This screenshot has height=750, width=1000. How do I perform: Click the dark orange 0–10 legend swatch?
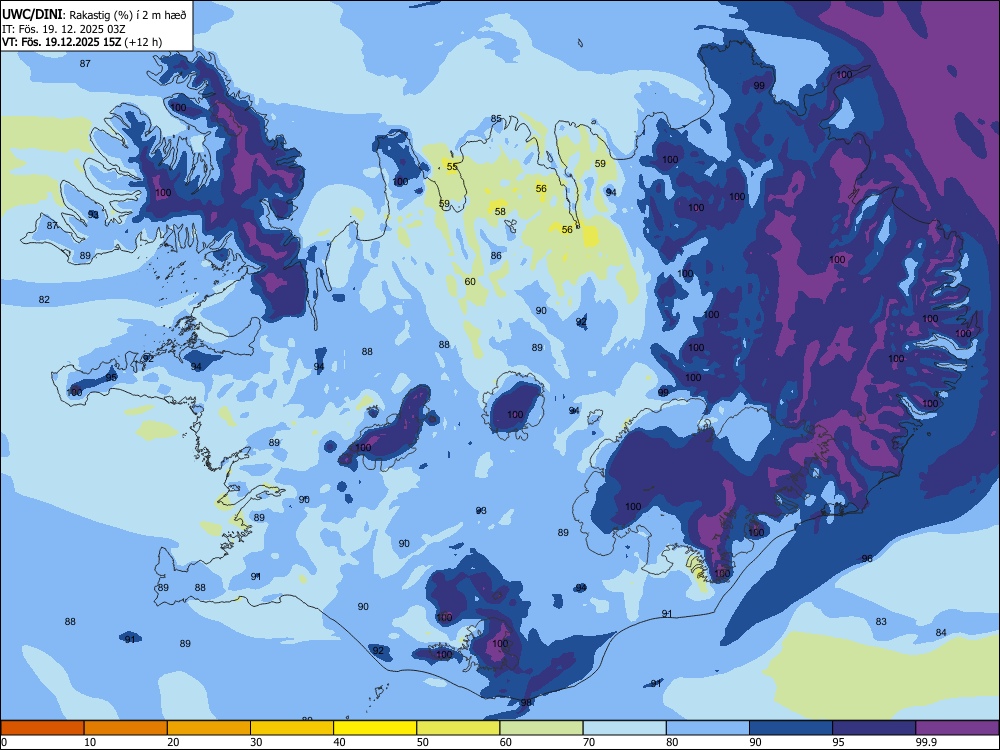coord(42,728)
